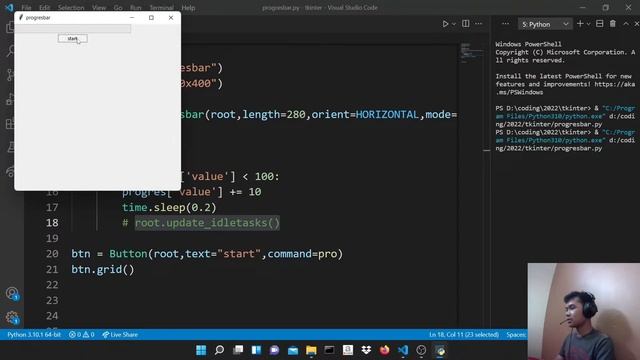Open Search view in activity bar
This screenshot has width=640, height=360.
tap(11, 51)
